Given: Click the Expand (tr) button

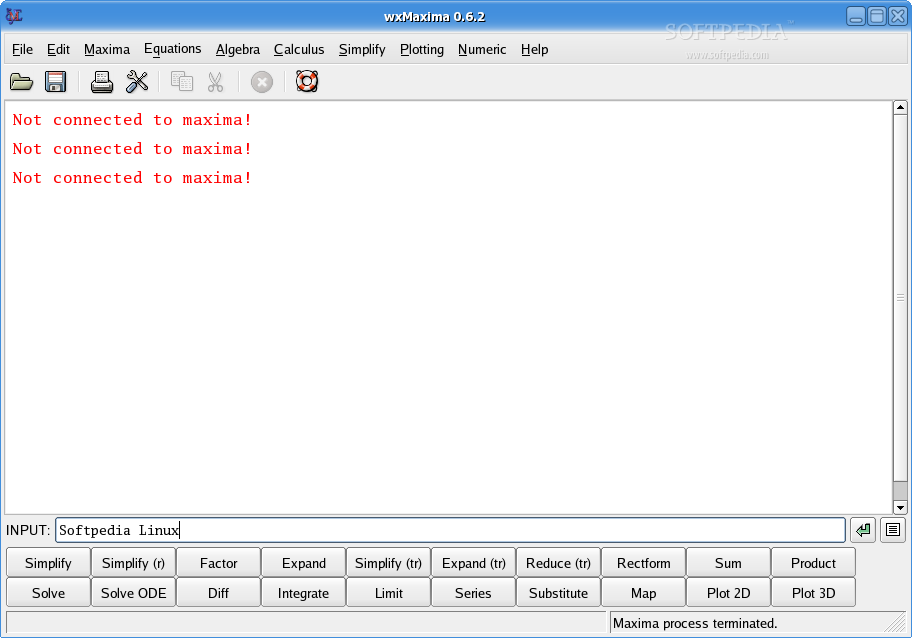Looking at the screenshot, I should 473,563.
